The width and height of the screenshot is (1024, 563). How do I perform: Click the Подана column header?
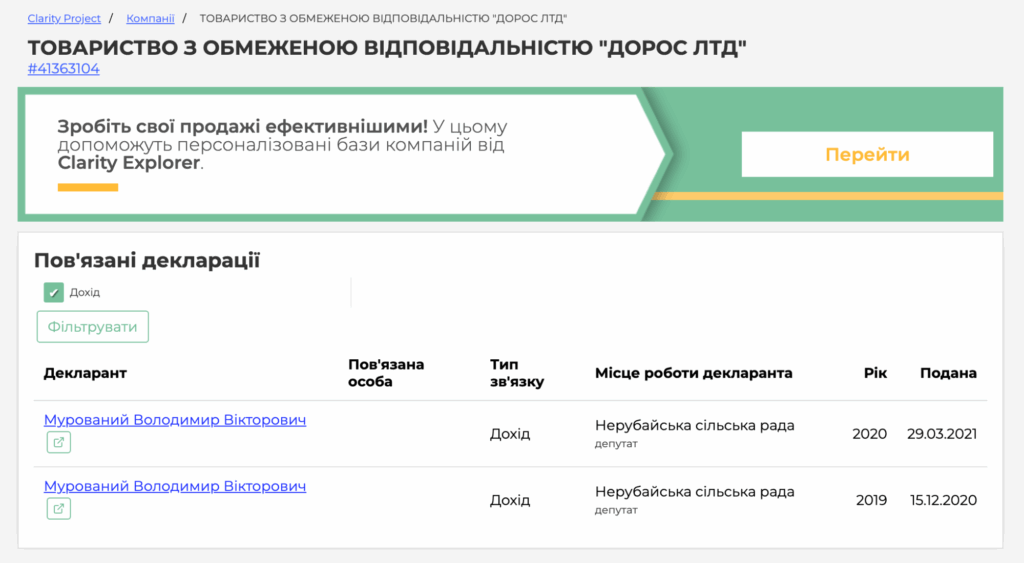(x=948, y=373)
